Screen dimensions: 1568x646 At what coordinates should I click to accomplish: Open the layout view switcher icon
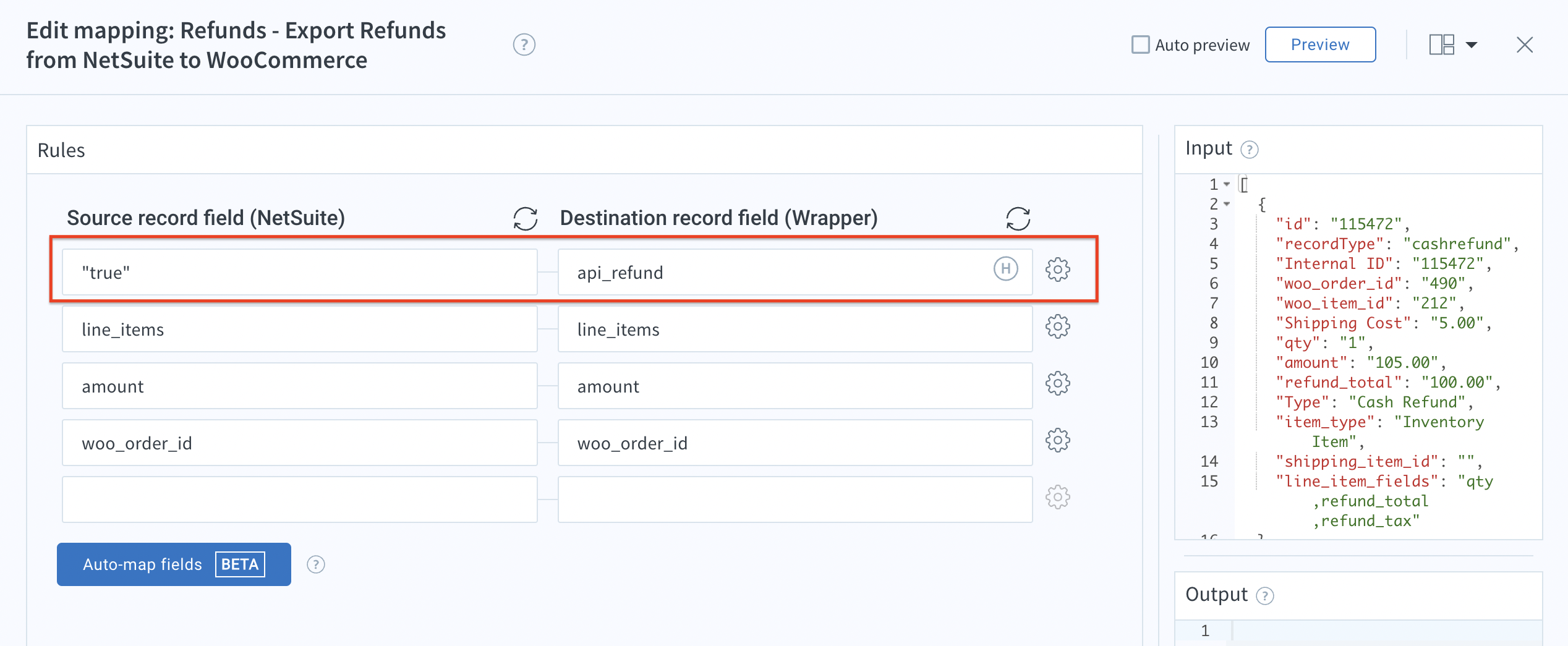[1442, 45]
